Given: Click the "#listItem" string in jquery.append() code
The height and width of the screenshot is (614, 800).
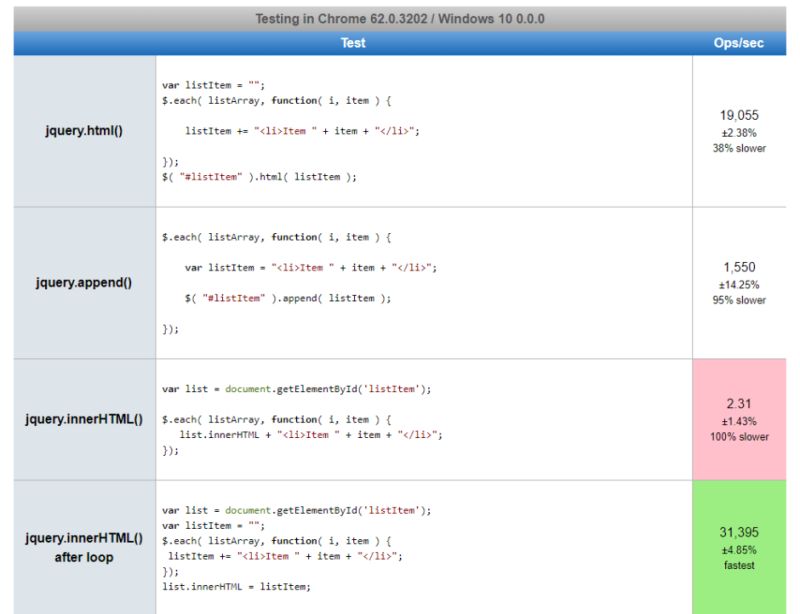Looking at the screenshot, I should (x=233, y=298).
